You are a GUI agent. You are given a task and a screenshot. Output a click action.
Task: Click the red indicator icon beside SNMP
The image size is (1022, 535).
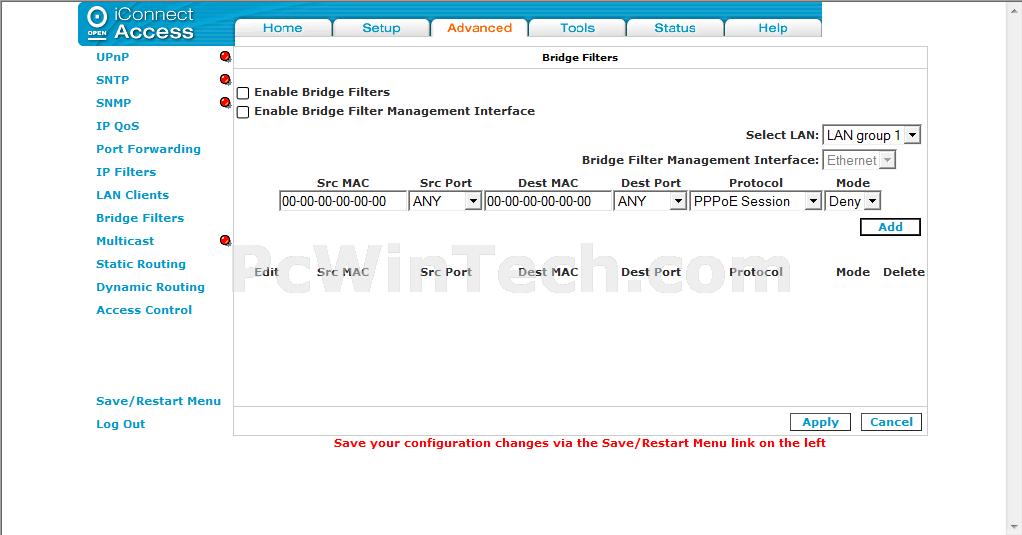pos(226,102)
